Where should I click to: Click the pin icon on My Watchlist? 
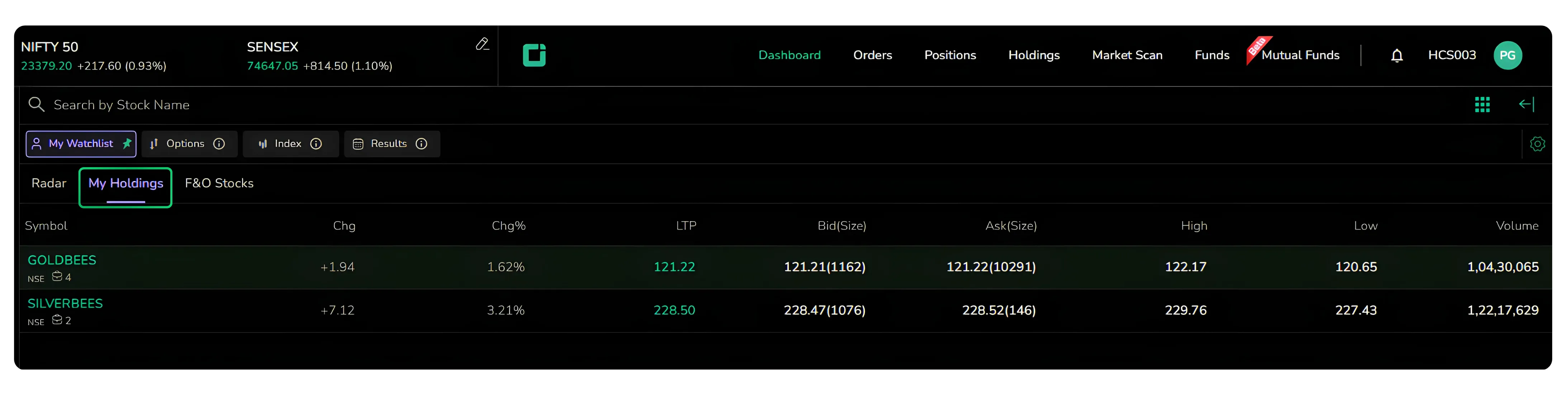pos(127,144)
